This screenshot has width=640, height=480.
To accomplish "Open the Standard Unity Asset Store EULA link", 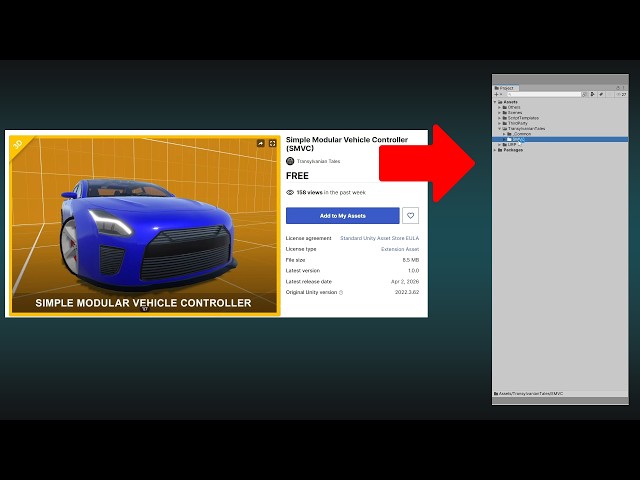I will pos(380,238).
